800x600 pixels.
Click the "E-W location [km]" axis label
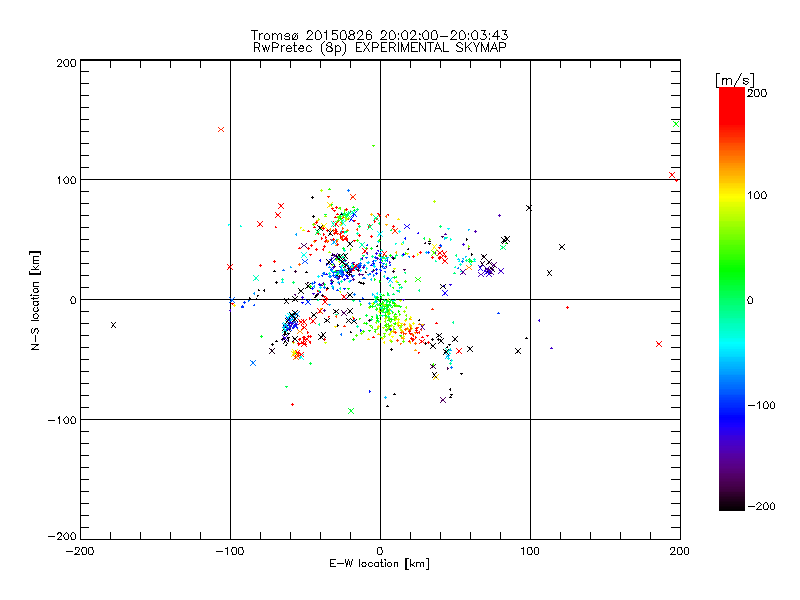point(379,564)
